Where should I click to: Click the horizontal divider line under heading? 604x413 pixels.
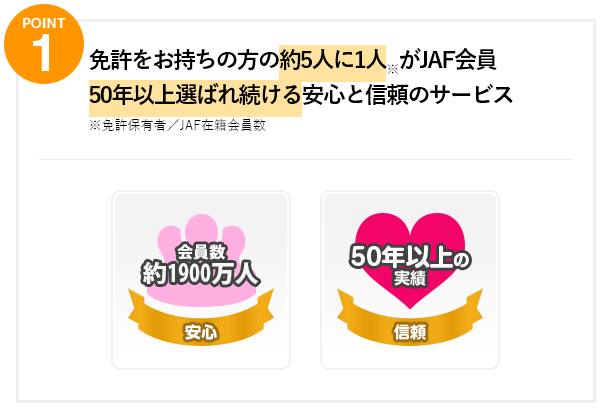306,159
